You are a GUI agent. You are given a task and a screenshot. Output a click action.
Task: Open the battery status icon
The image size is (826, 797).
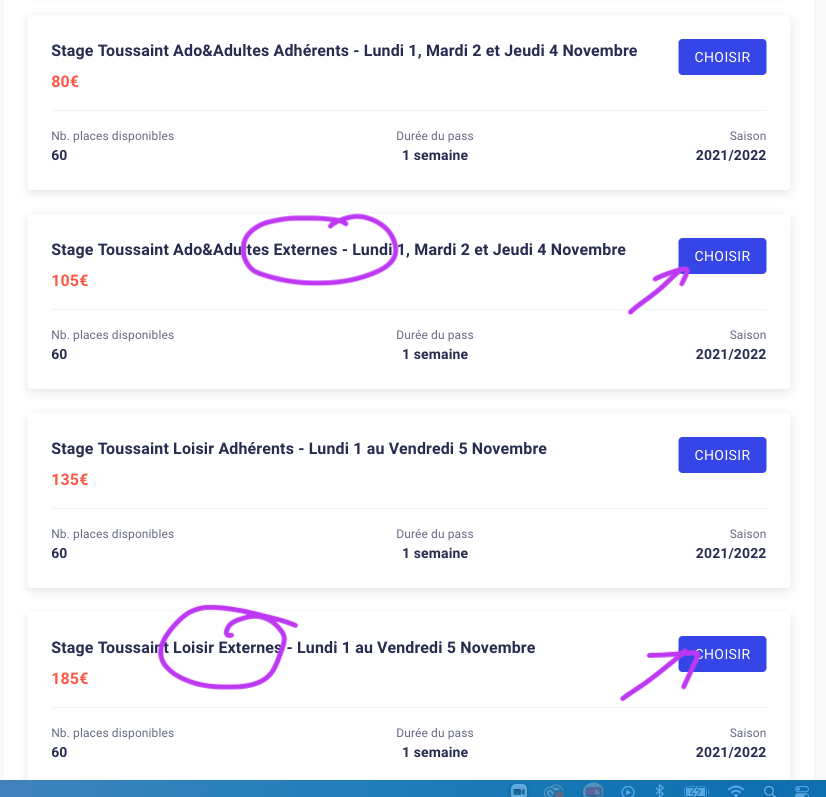(x=696, y=791)
